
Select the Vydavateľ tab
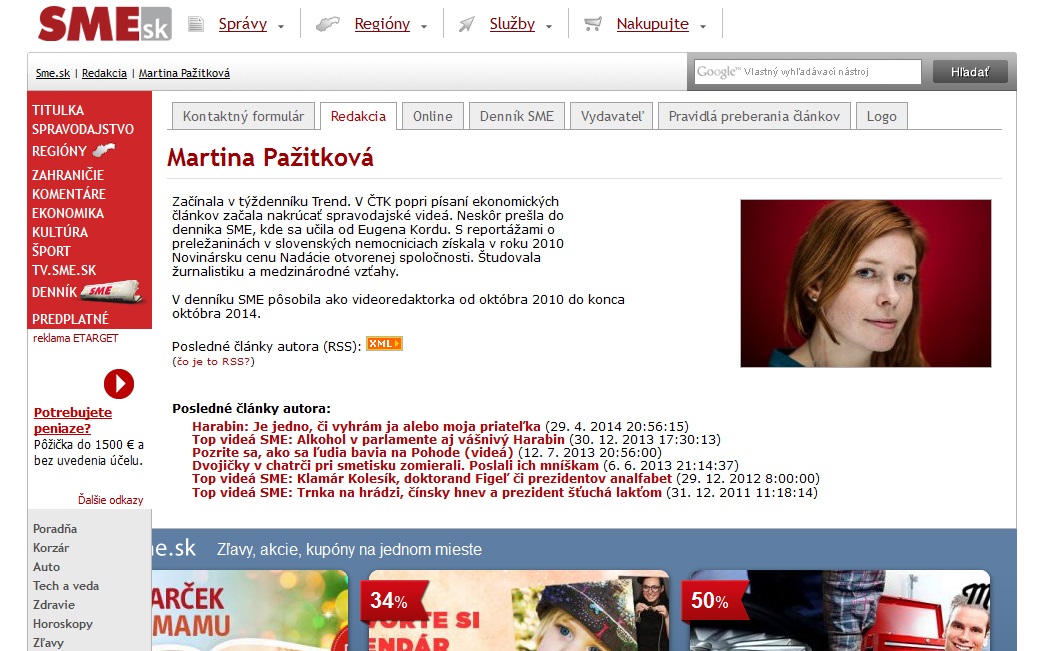tap(612, 116)
